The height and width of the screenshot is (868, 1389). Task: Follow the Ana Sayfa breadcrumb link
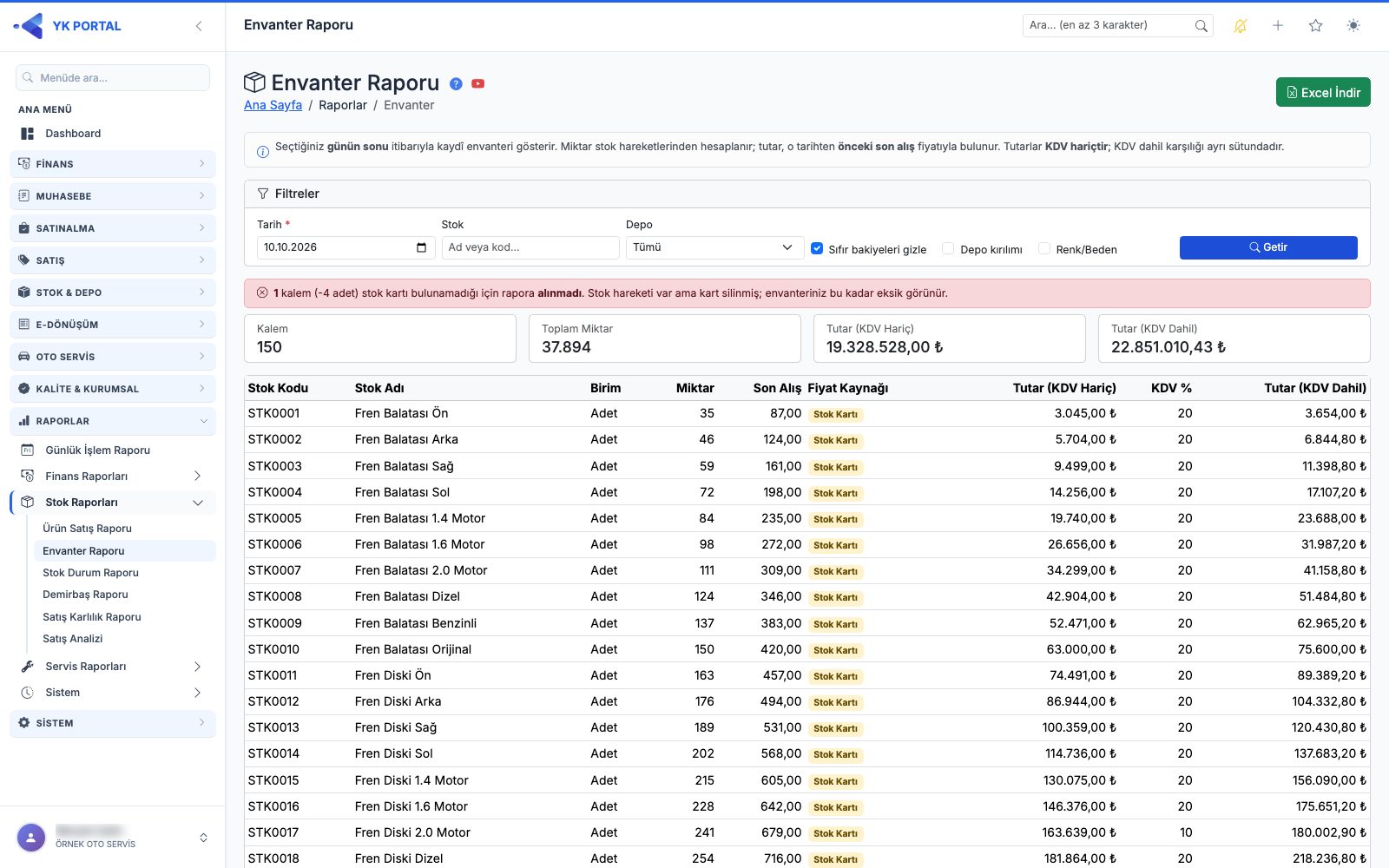tap(273, 105)
